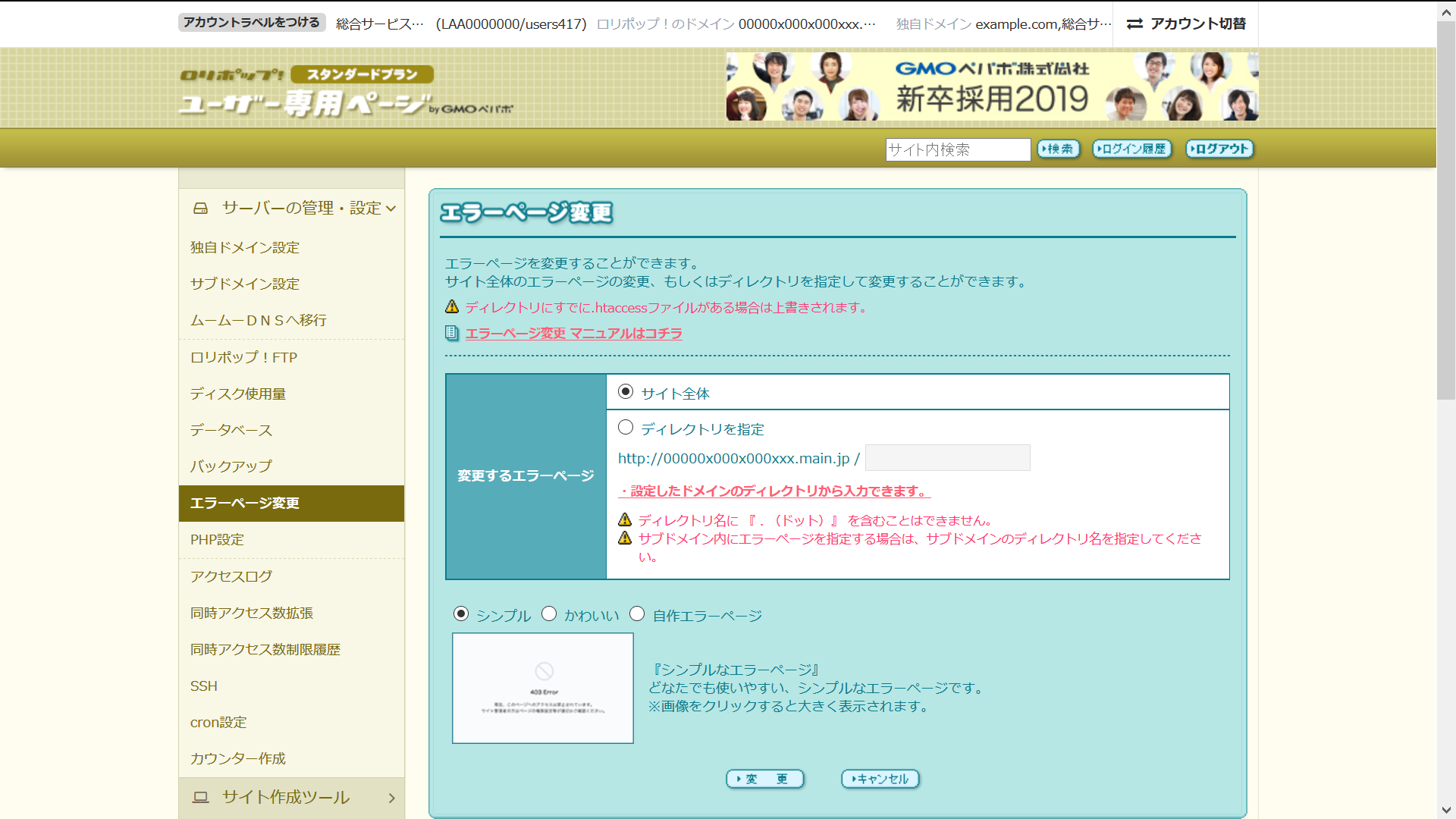The height and width of the screenshot is (819, 1456).
Task: Click the warning icon beside the dot directory notice
Action: coord(625,520)
